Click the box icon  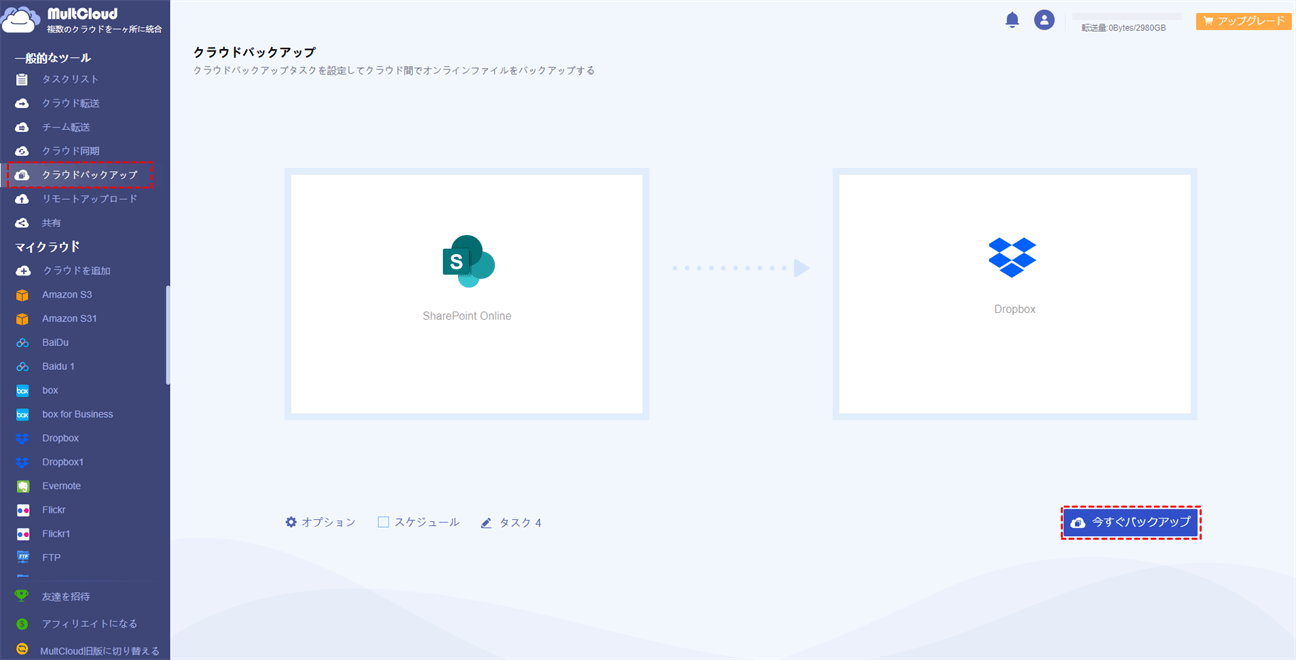pyautogui.click(x=22, y=391)
